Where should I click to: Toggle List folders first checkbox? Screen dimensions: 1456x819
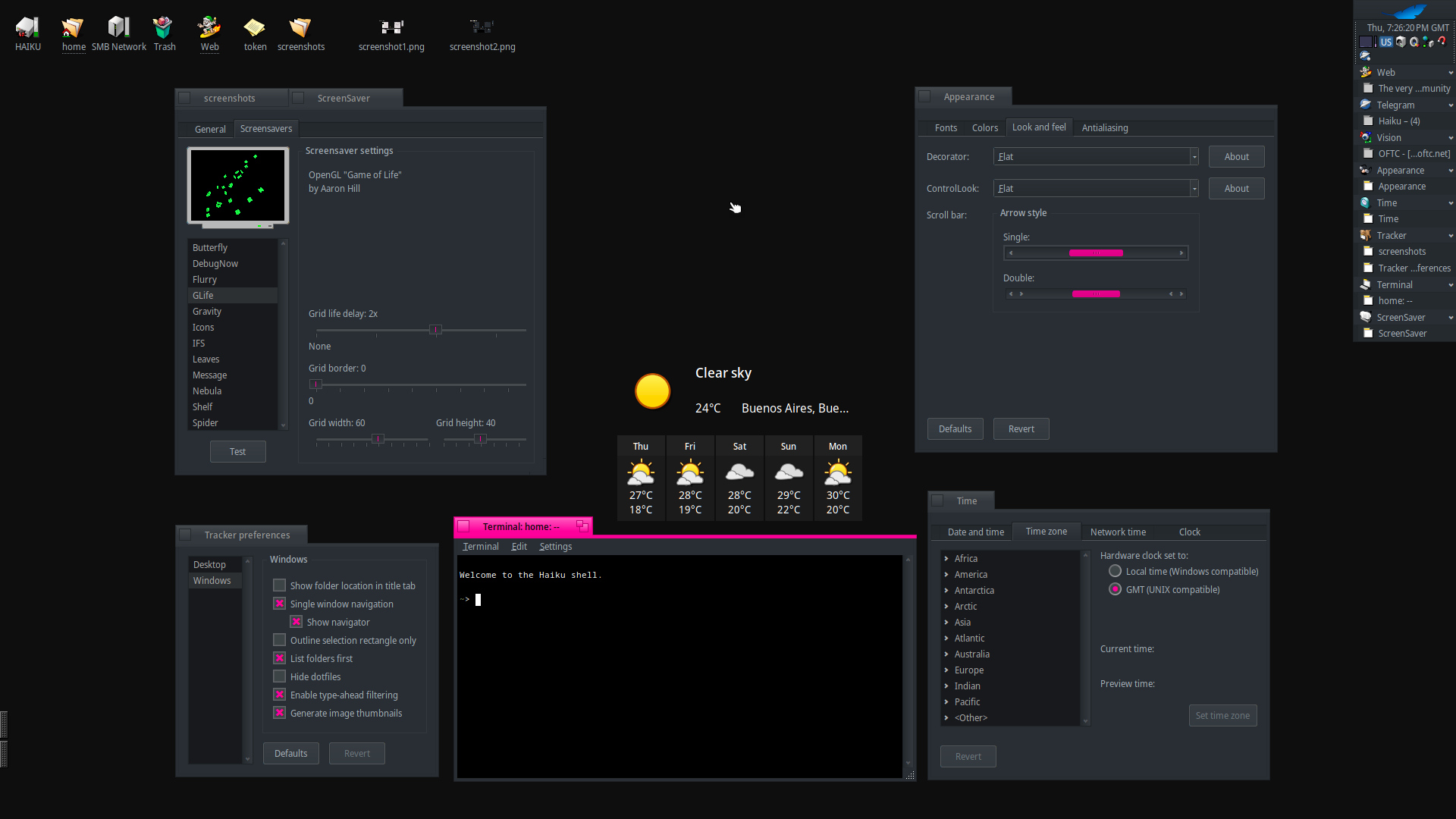pyautogui.click(x=279, y=658)
